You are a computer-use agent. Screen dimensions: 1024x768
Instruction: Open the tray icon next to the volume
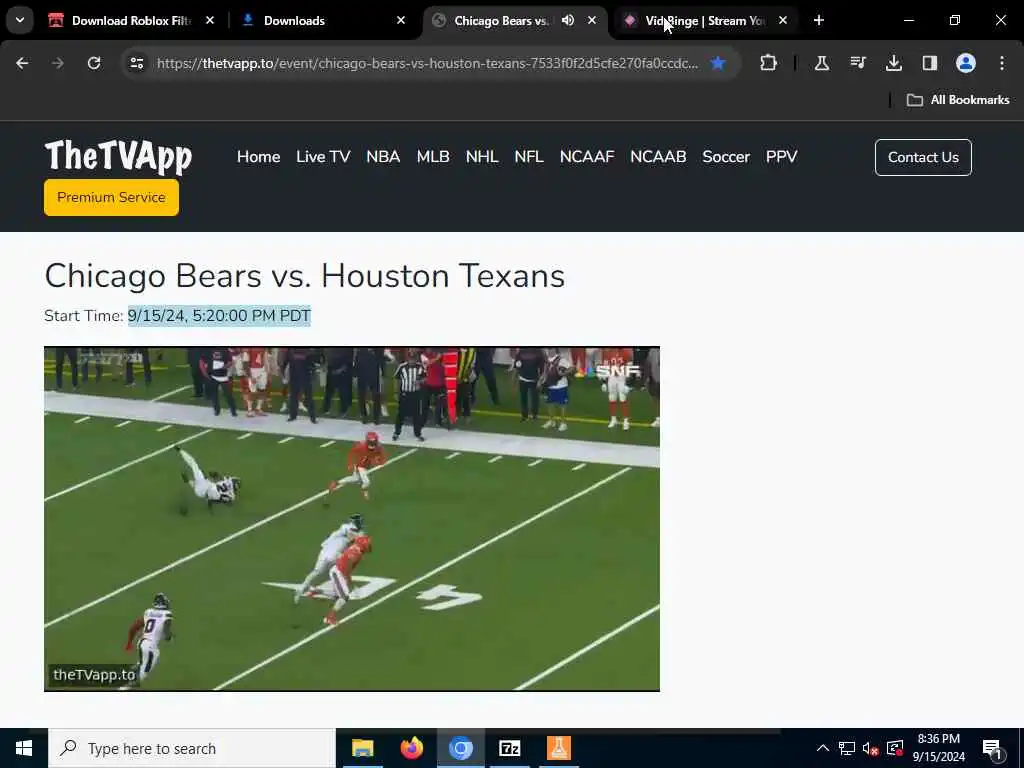pos(894,748)
